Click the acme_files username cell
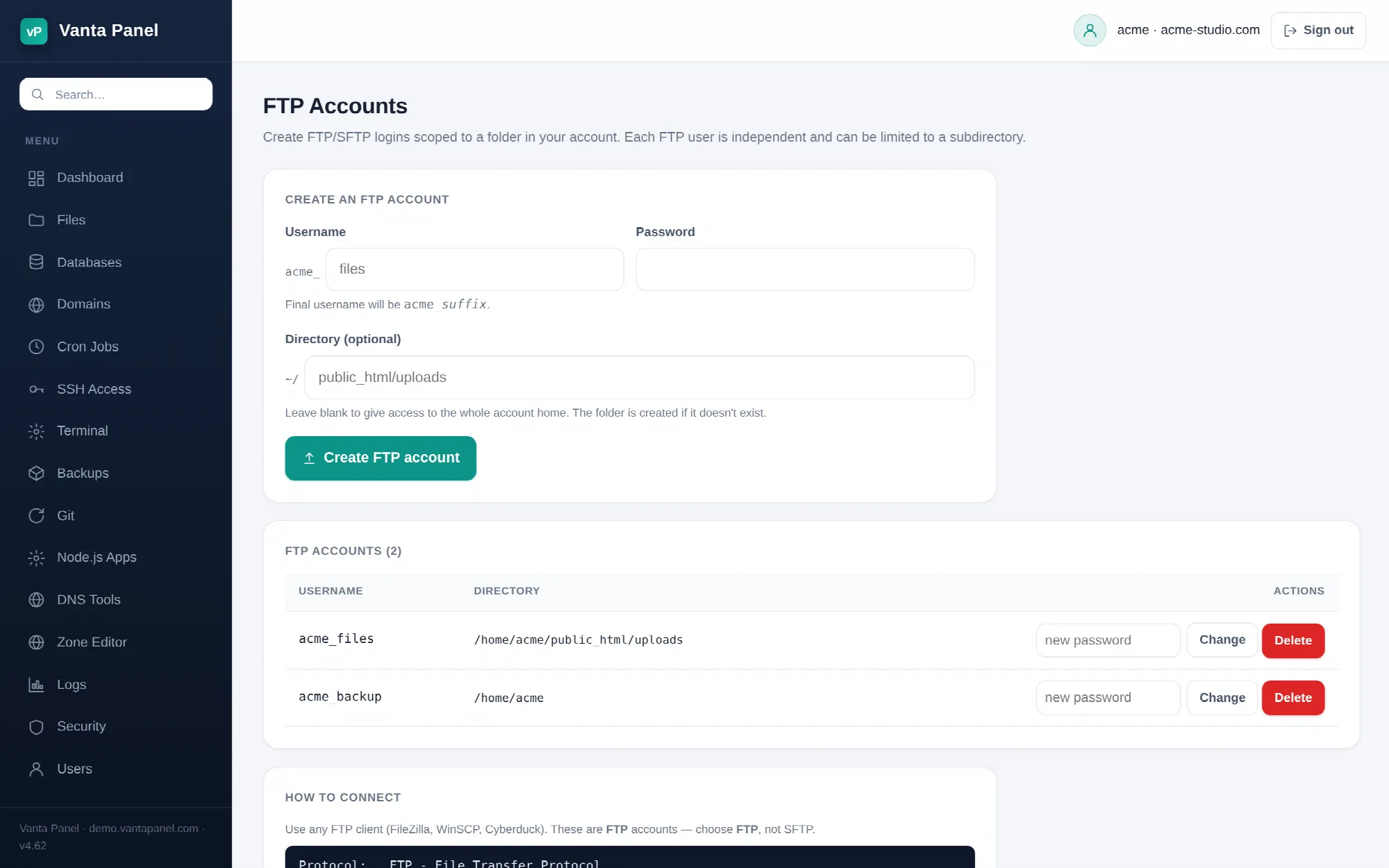Screen dimensions: 1389x868 point(336,639)
